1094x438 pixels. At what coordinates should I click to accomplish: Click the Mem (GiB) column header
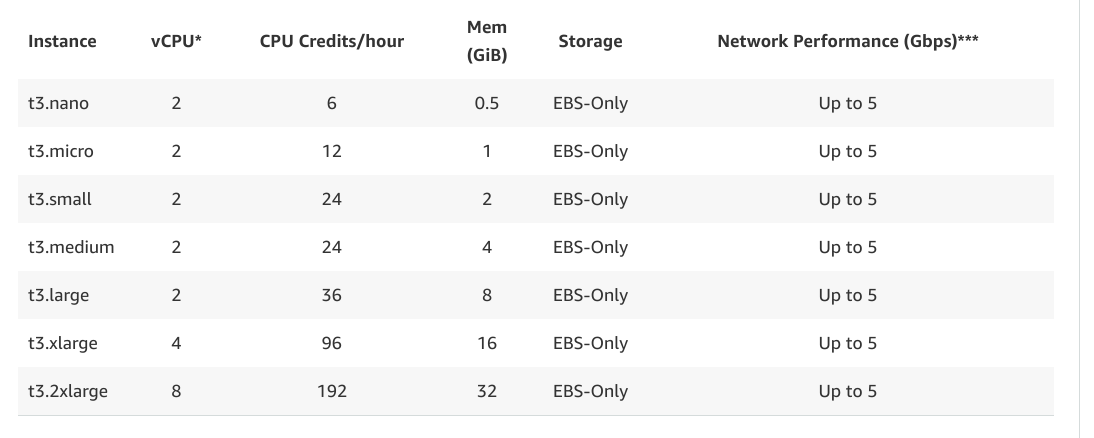pos(487,42)
